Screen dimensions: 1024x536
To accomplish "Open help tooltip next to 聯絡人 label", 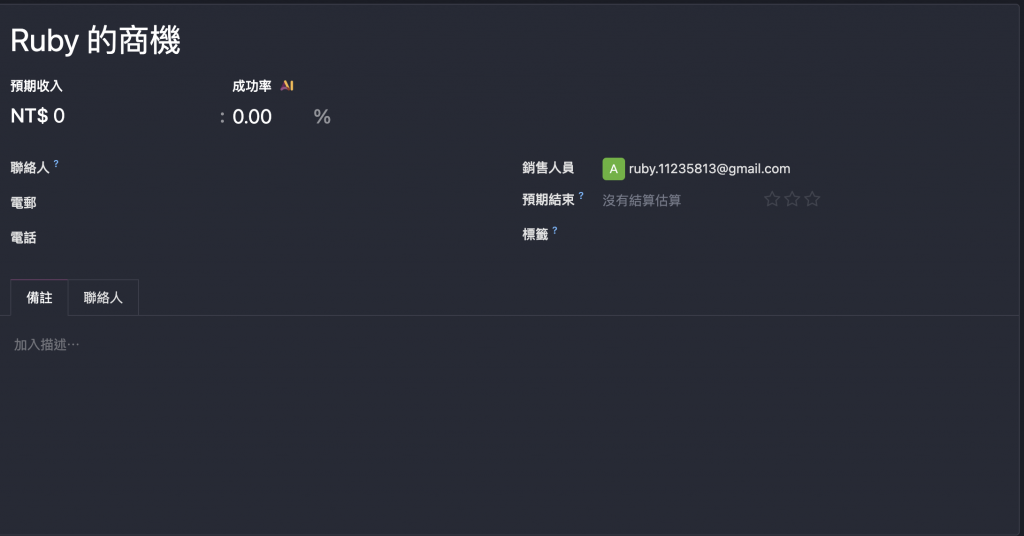I will click(x=56, y=163).
